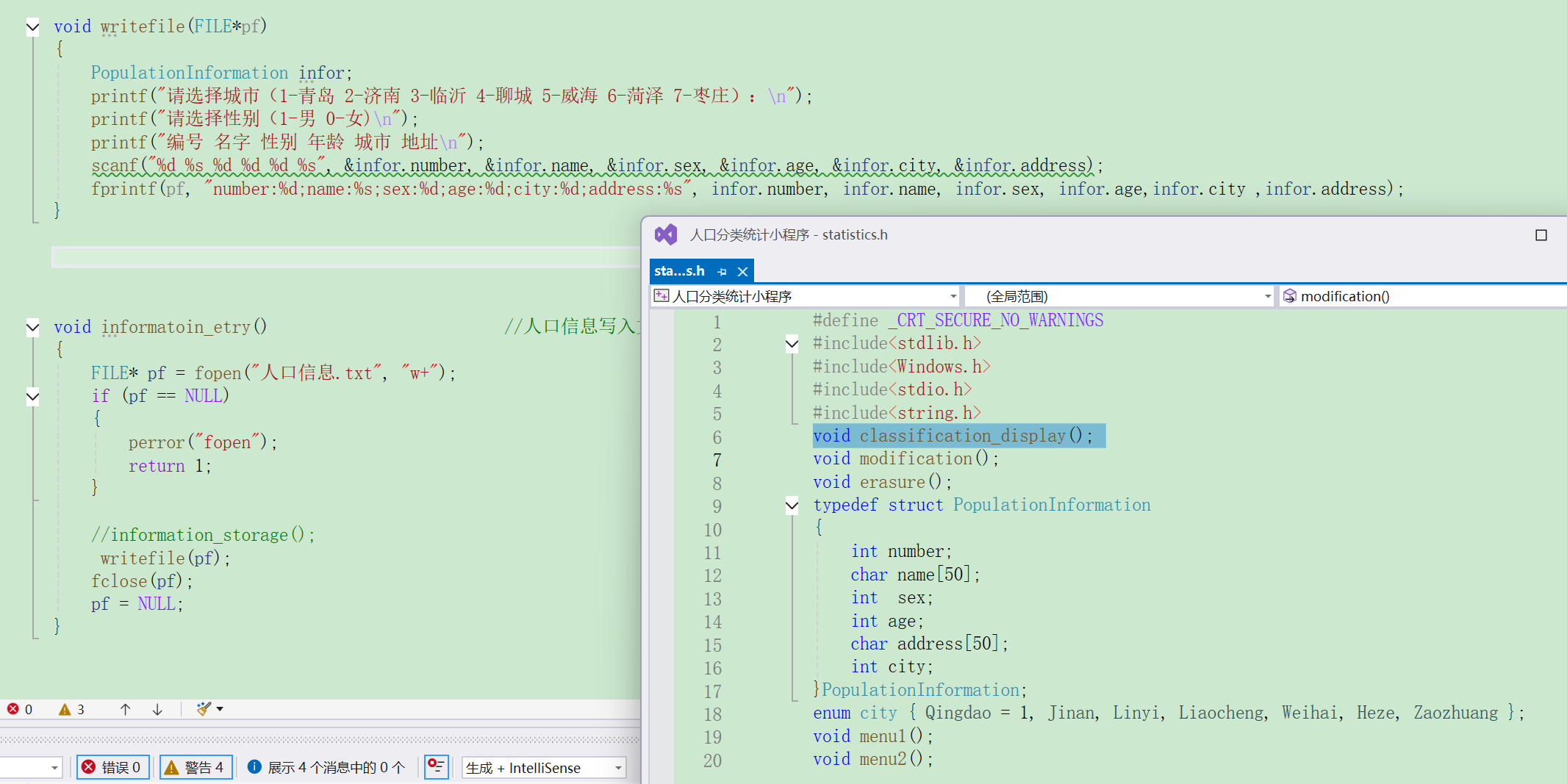Collapse the writefile function outline
This screenshot has height=784, width=1567.
32,27
